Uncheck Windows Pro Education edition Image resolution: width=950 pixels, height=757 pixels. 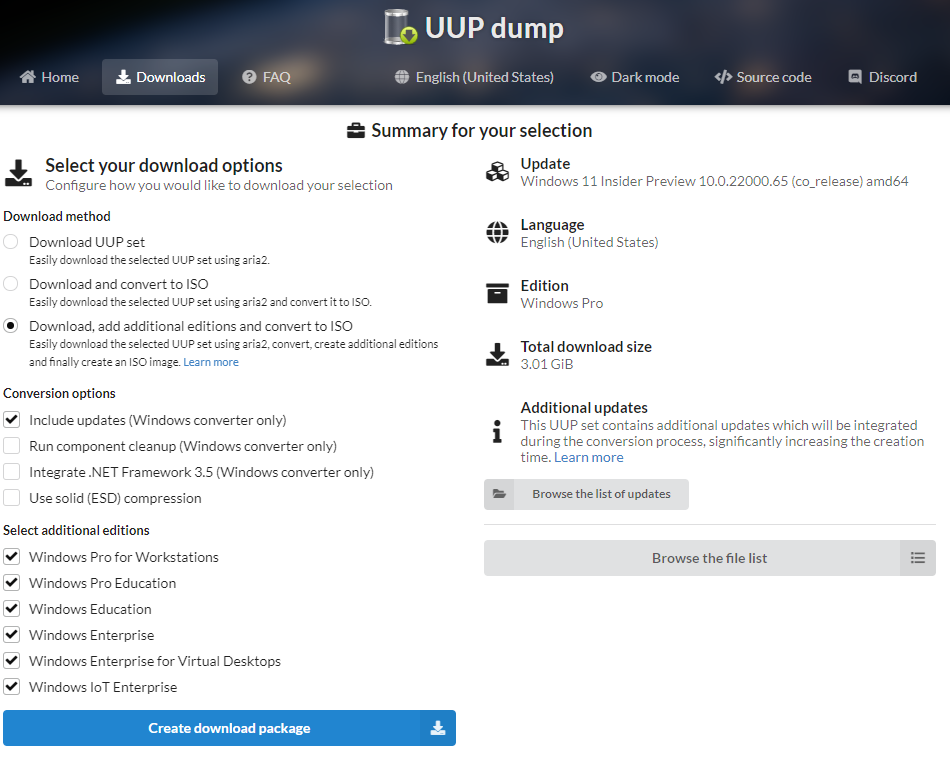click(x=12, y=582)
